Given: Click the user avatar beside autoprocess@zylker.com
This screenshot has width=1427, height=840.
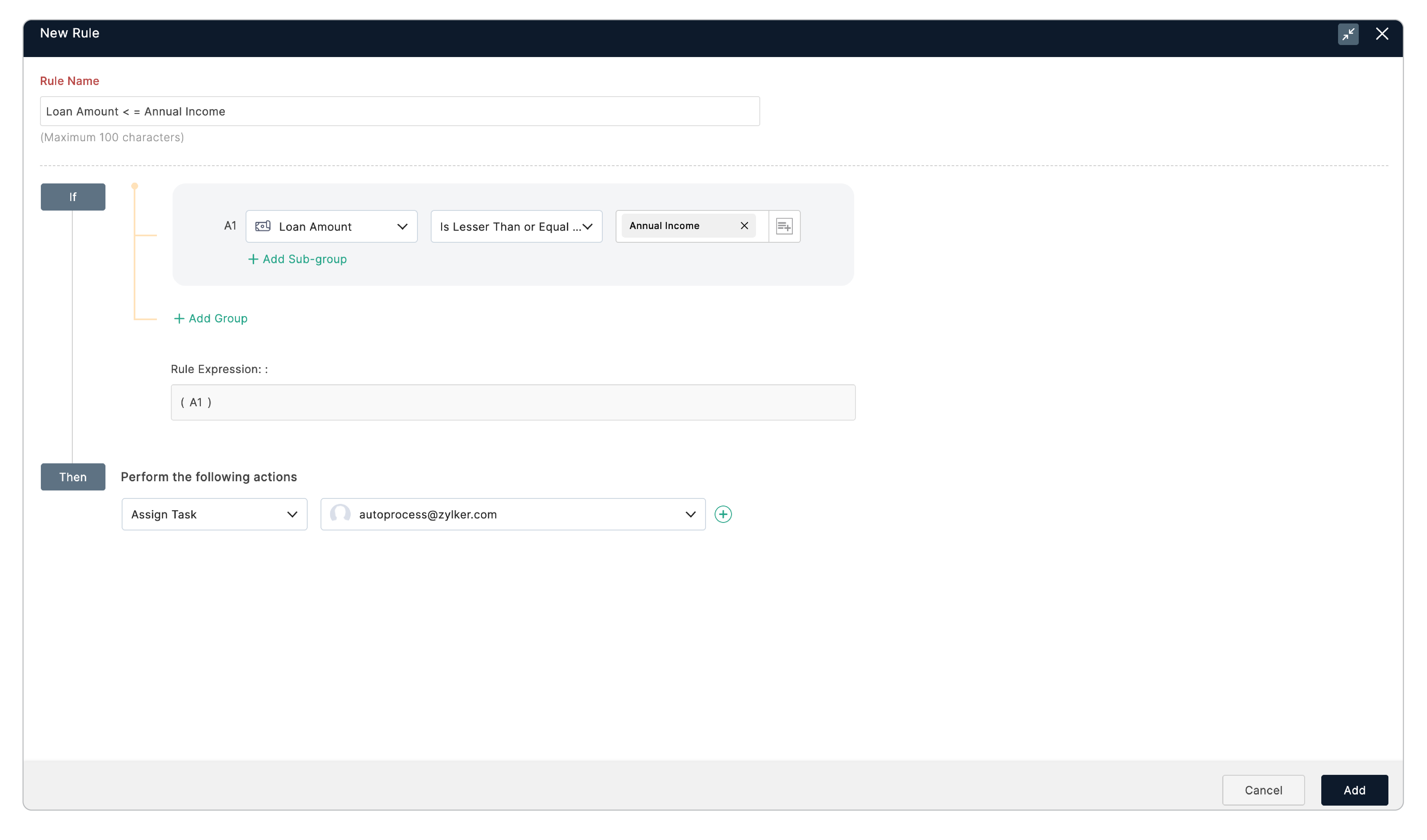Looking at the screenshot, I should (340, 514).
